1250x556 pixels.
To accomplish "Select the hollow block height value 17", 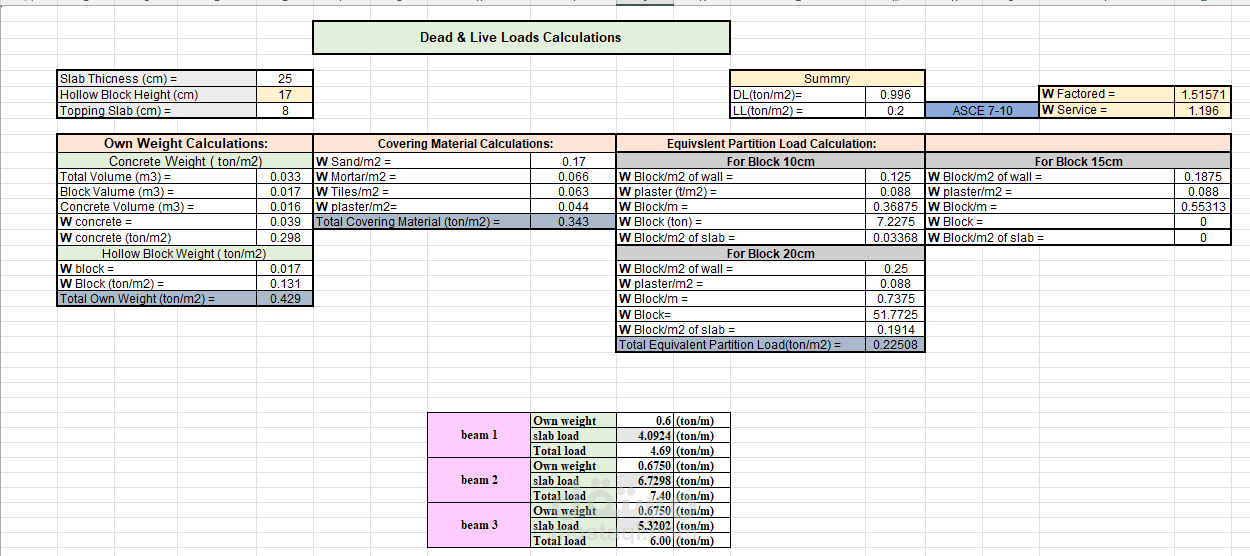I will 285,95.
